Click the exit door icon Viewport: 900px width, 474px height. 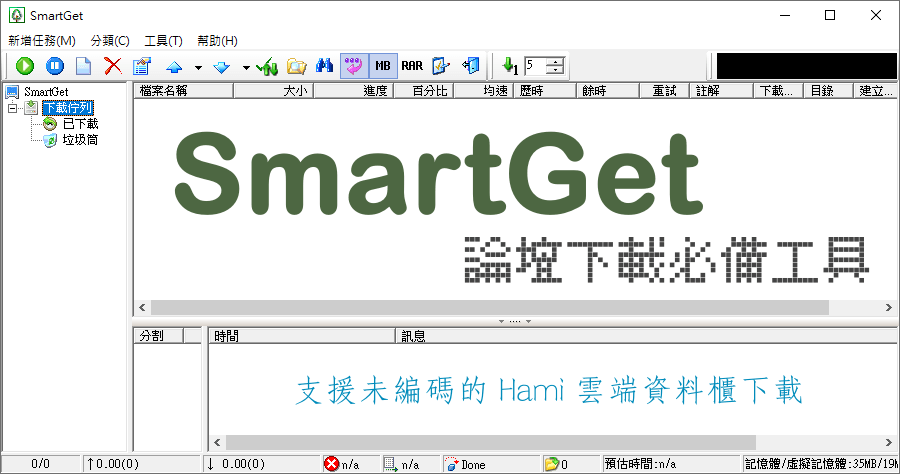(471, 66)
